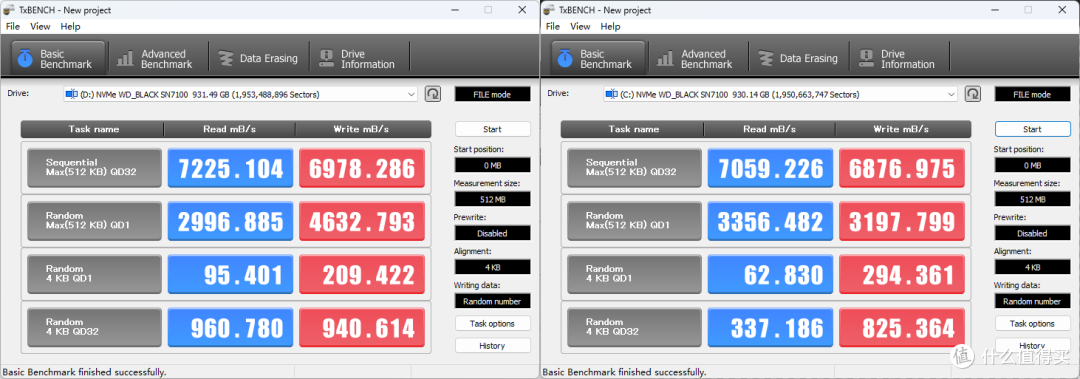Click Prewrite Disabled field in right window
This screenshot has width=1080, height=379.
[1032, 233]
